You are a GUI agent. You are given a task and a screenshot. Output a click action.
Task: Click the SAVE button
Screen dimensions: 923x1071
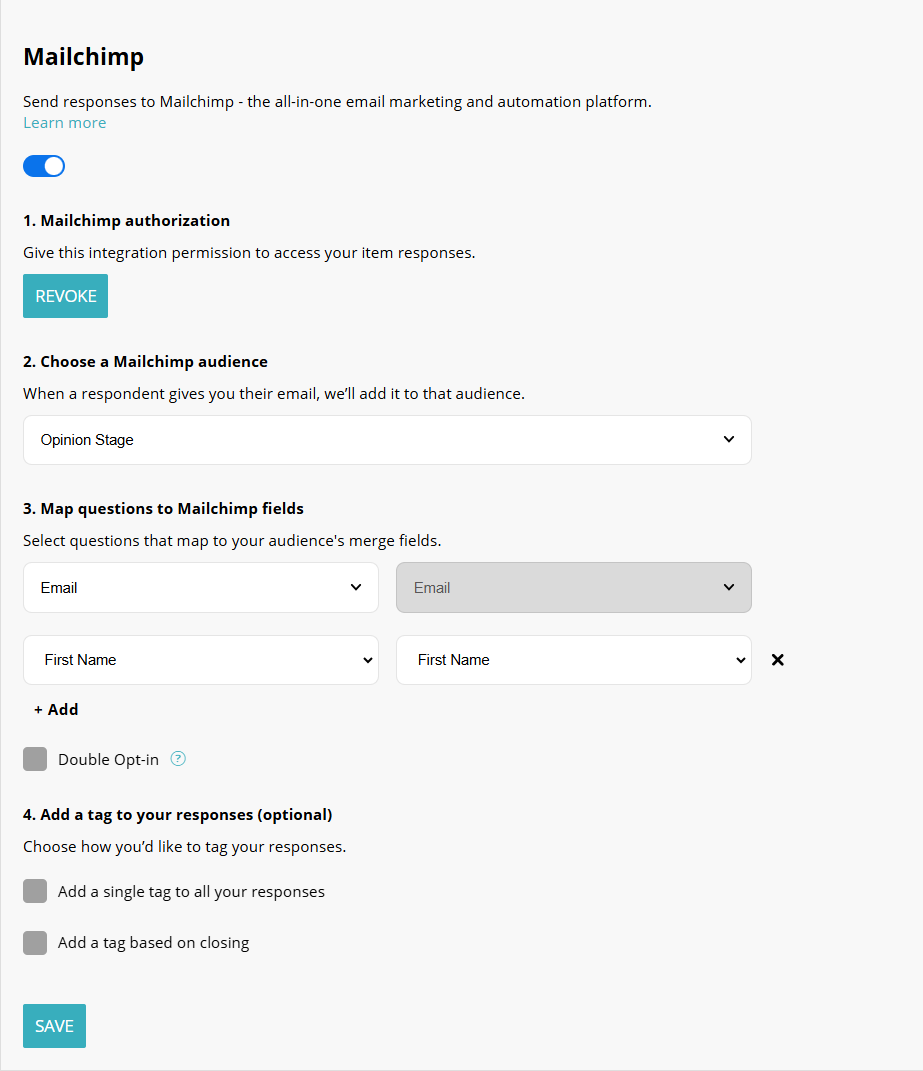pyautogui.click(x=54, y=1025)
